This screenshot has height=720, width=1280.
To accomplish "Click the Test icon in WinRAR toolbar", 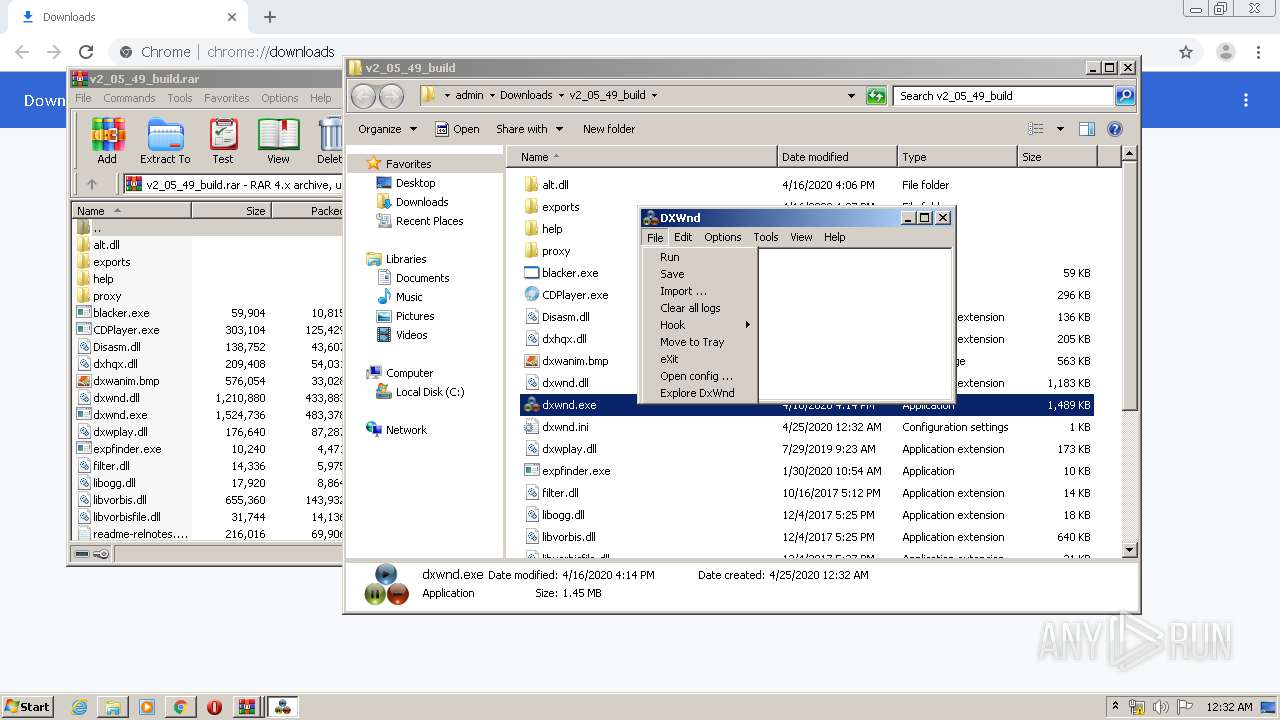I will (223, 140).
